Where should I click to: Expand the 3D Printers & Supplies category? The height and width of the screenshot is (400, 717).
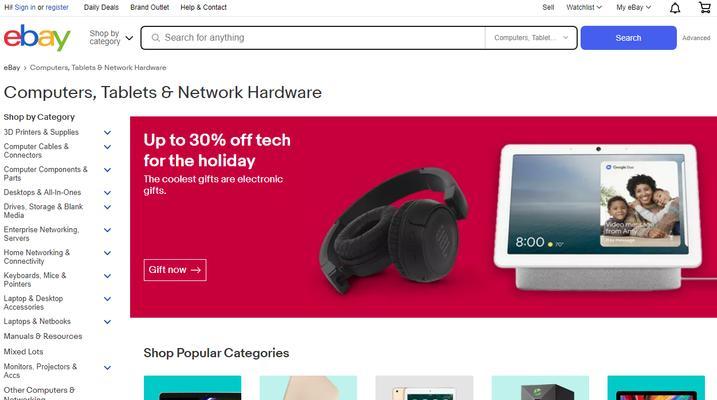[x=107, y=133]
